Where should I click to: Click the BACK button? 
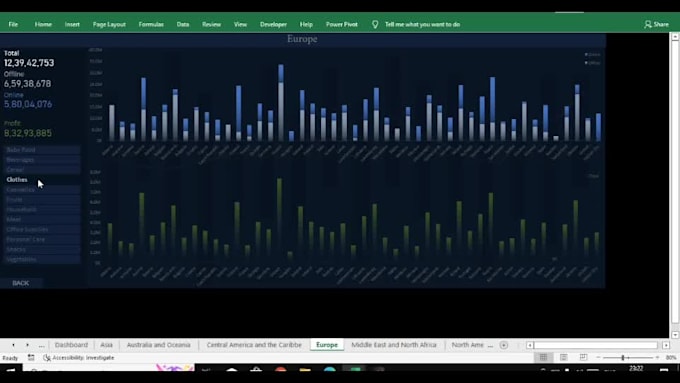click(x=21, y=283)
